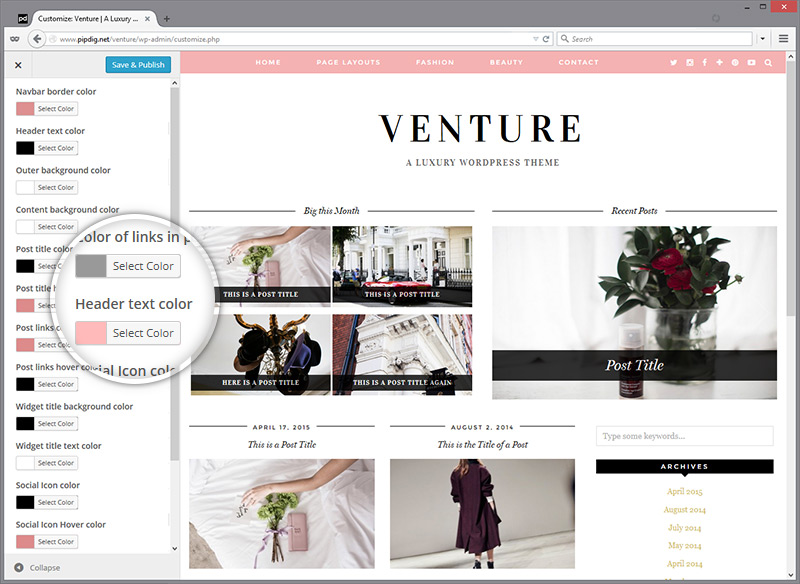Open the May 2014 archive link

[x=685, y=545]
